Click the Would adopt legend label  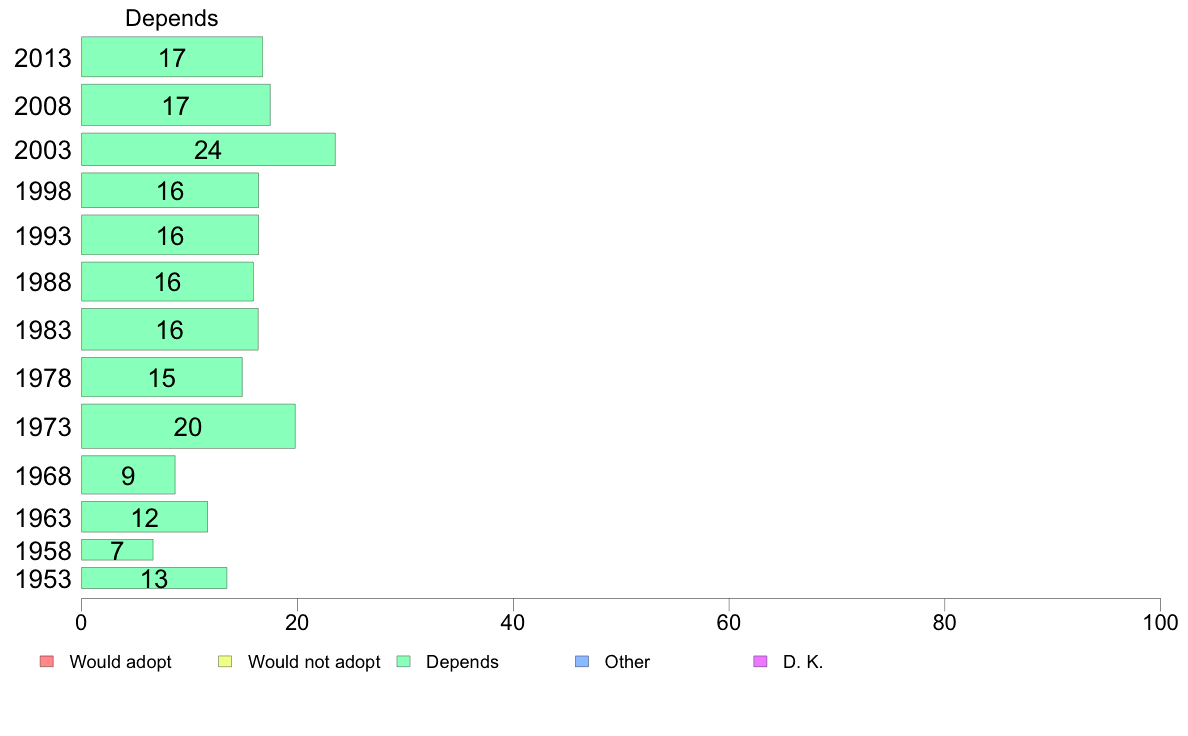(x=120, y=662)
